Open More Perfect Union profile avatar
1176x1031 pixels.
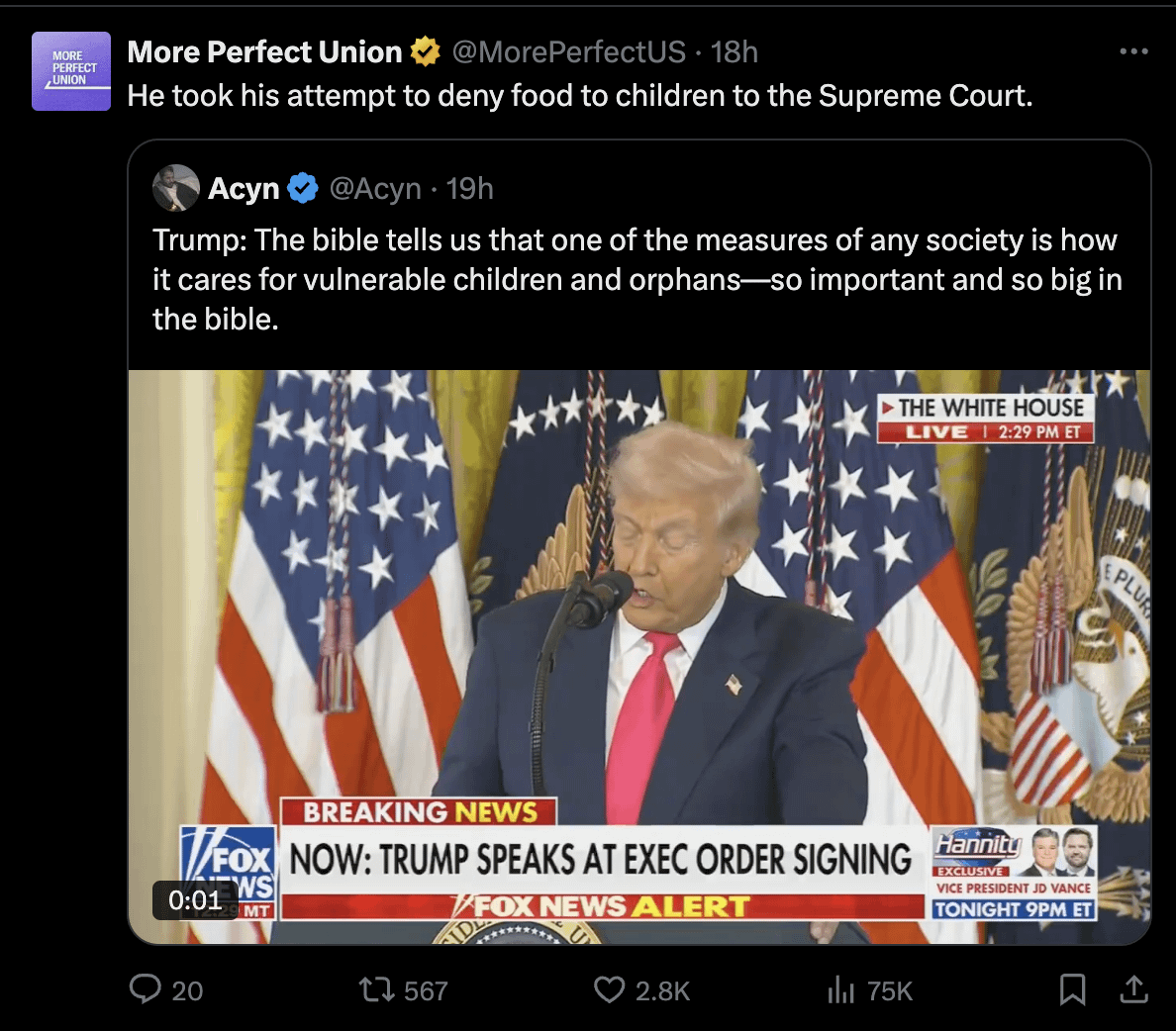click(70, 70)
